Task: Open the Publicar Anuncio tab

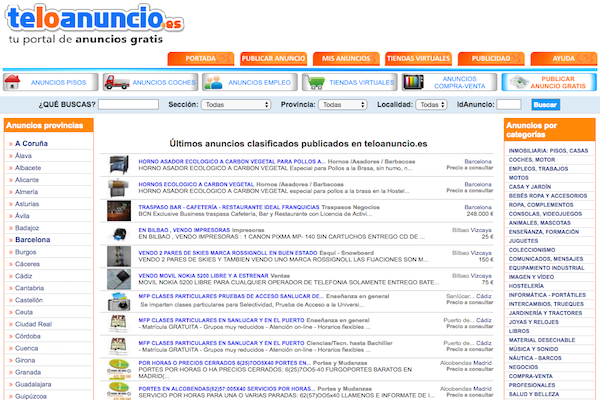Action: click(273, 59)
